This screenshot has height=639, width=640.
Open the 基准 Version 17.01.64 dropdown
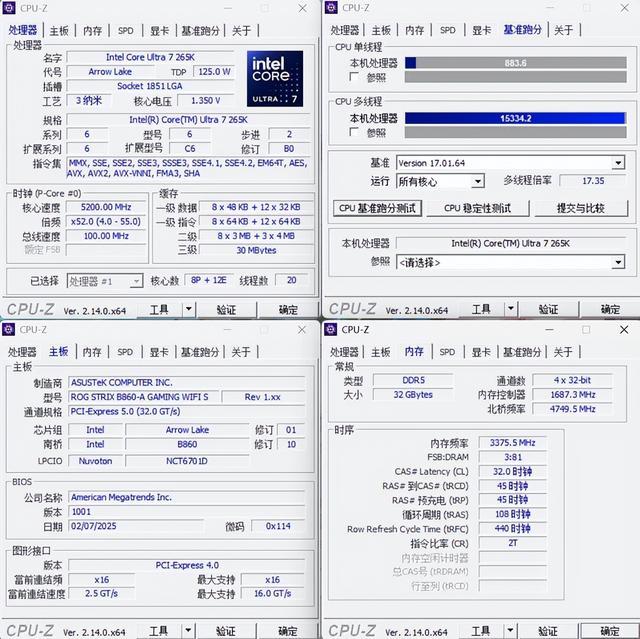[618, 163]
